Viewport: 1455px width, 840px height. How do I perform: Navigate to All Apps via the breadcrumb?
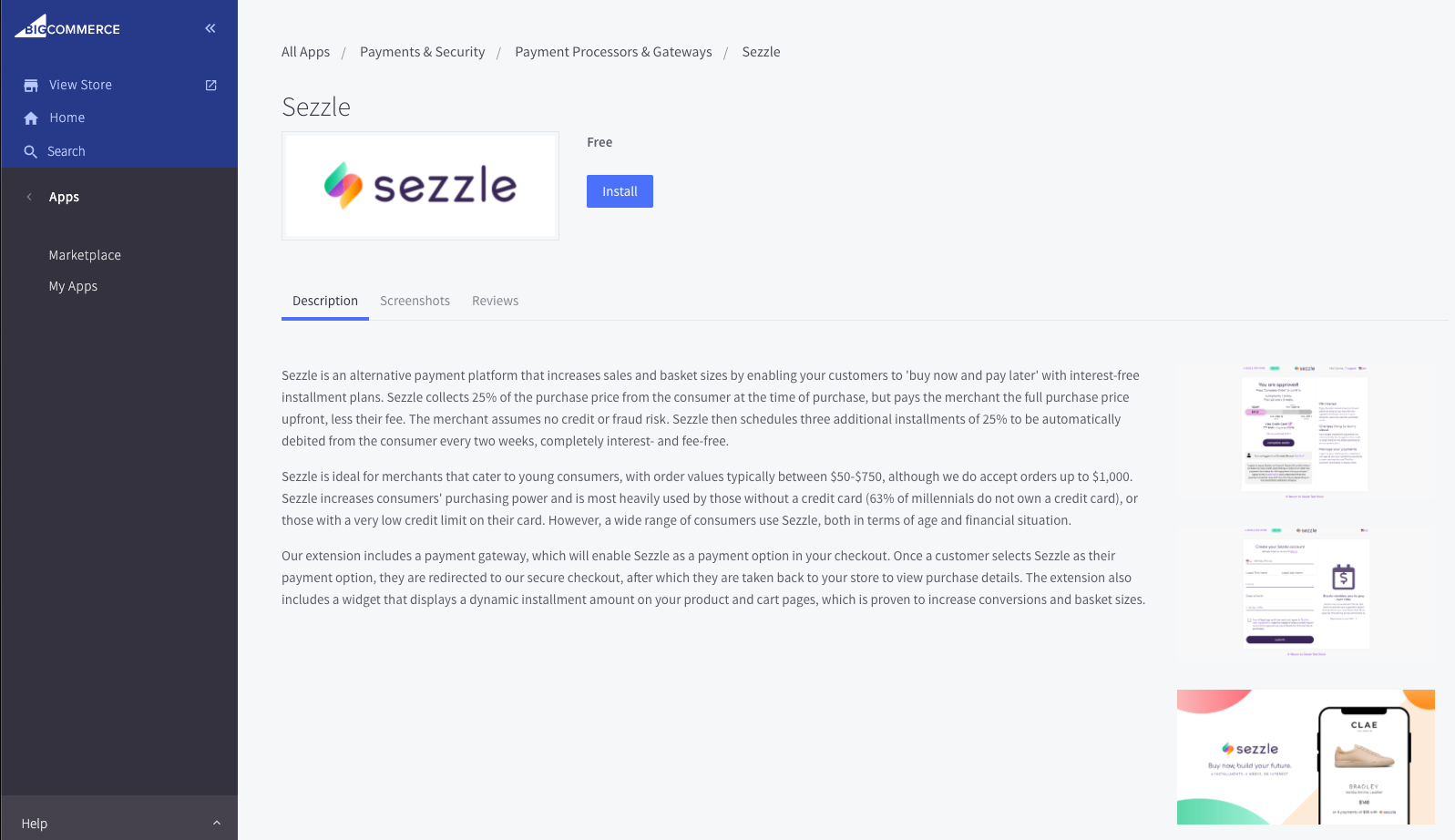coord(305,51)
